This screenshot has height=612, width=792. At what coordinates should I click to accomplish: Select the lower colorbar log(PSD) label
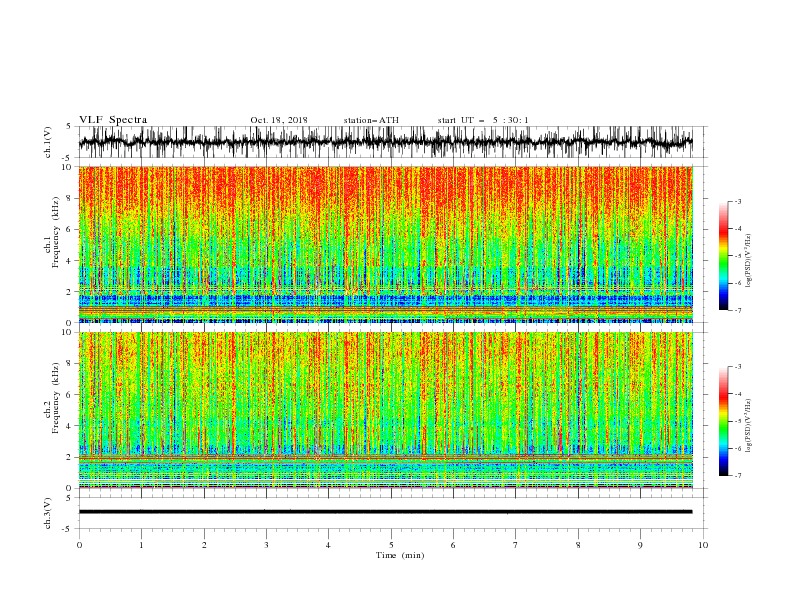(x=749, y=425)
